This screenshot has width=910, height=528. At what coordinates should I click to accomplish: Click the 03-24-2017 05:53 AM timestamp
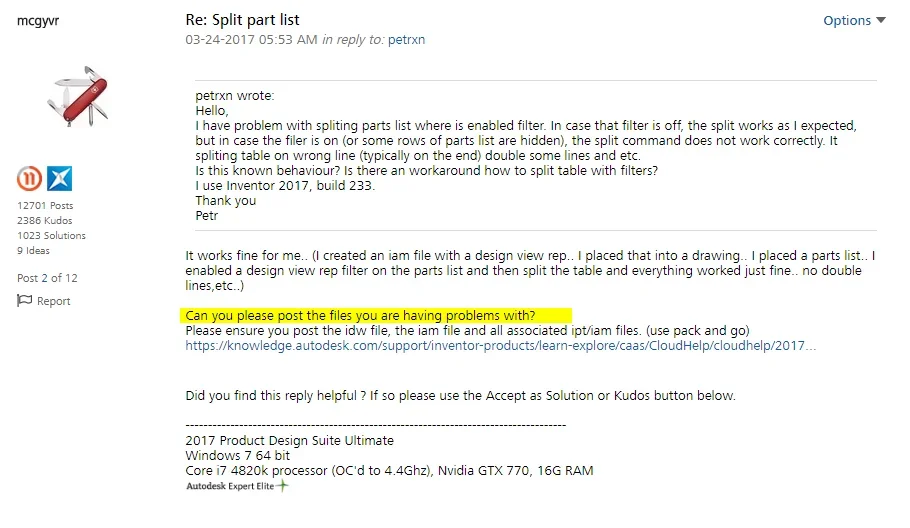(x=251, y=39)
